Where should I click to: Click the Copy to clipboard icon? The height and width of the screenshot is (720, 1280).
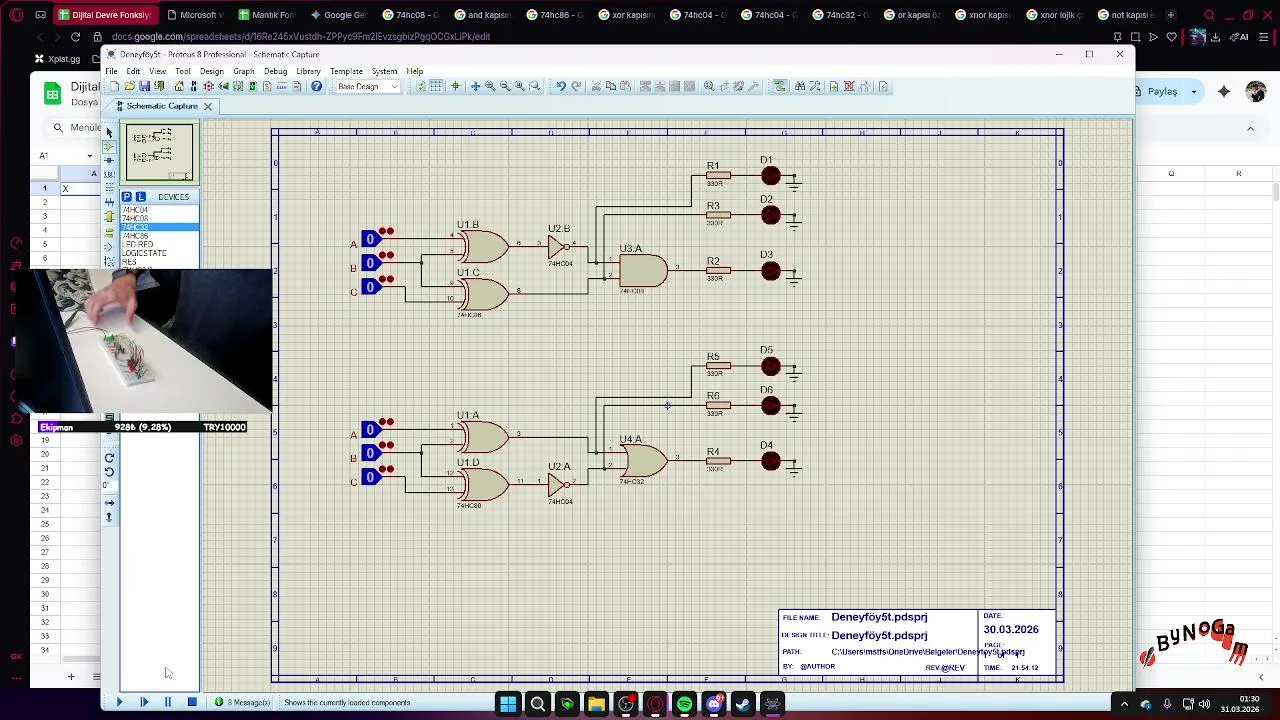click(611, 86)
